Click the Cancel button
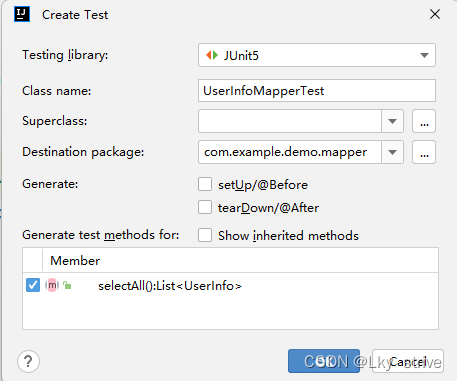Image resolution: width=457 pixels, height=381 pixels. [408, 361]
